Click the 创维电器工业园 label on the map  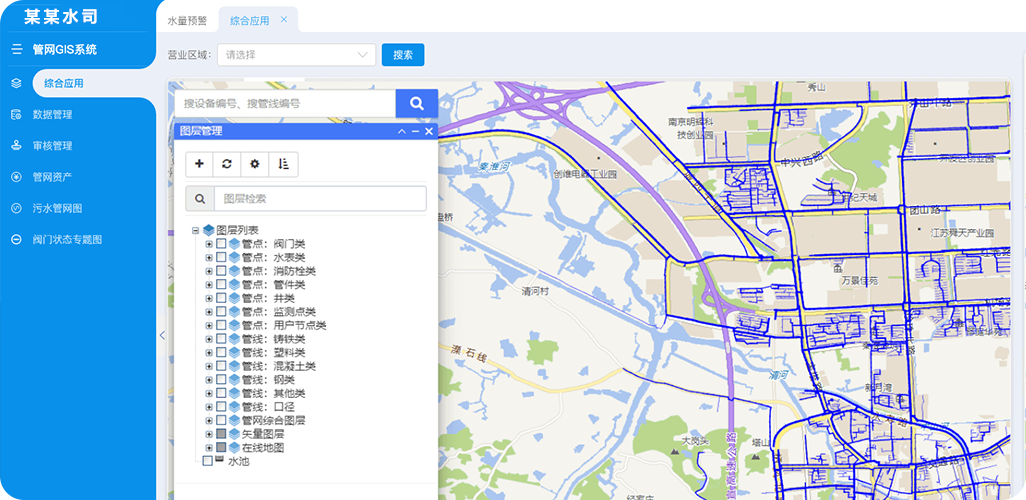(x=585, y=174)
